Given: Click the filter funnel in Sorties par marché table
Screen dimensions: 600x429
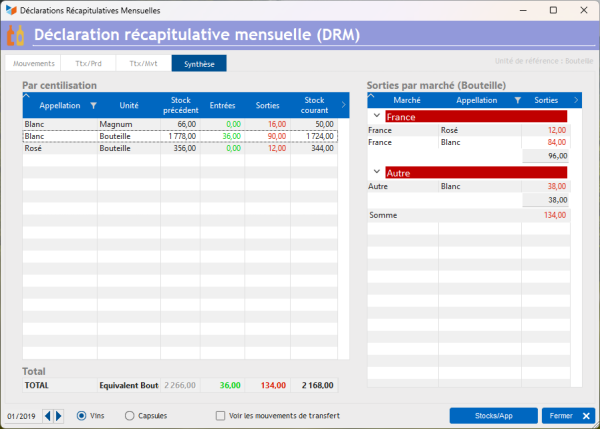Looking at the screenshot, I should pos(517,100).
